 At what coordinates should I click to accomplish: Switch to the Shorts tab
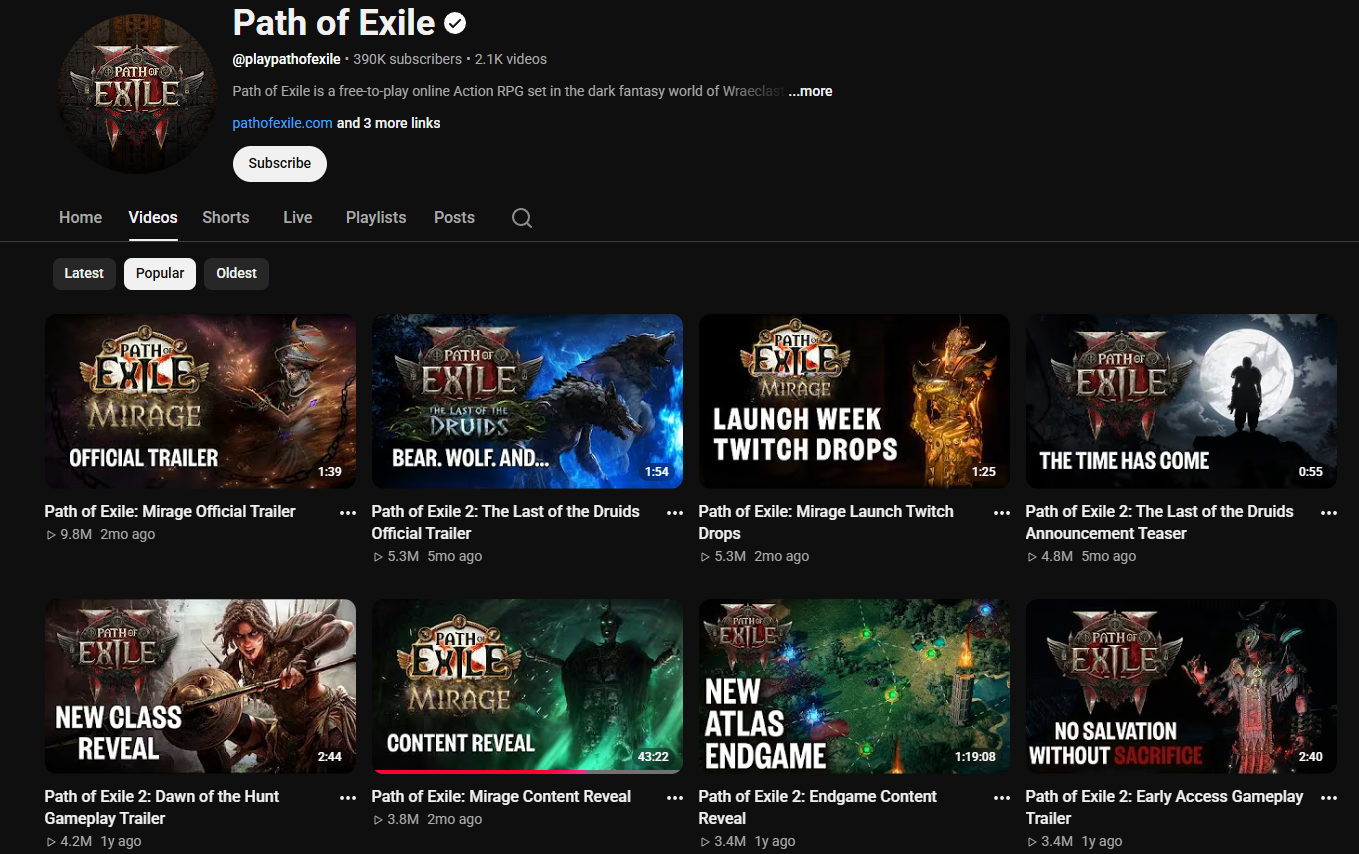(226, 217)
